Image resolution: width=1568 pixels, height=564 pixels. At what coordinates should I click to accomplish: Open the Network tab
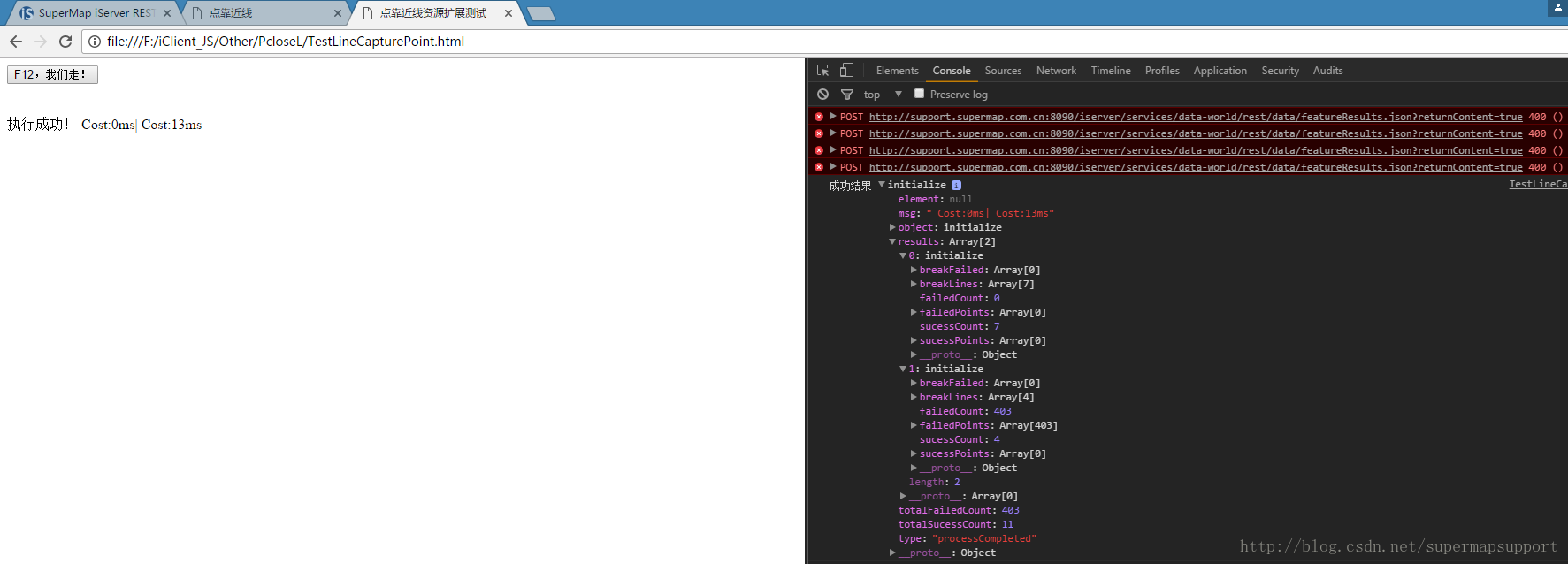(1056, 71)
